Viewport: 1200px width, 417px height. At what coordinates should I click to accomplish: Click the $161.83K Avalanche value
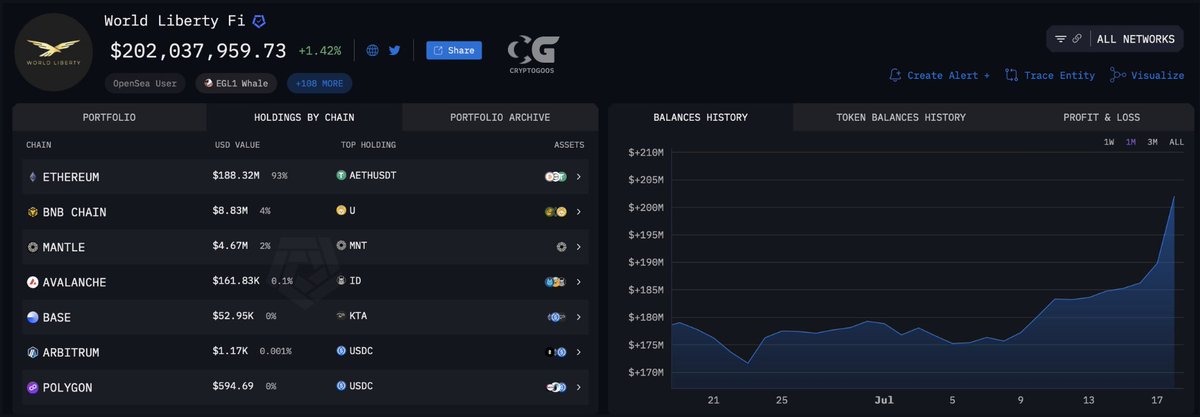pos(236,281)
